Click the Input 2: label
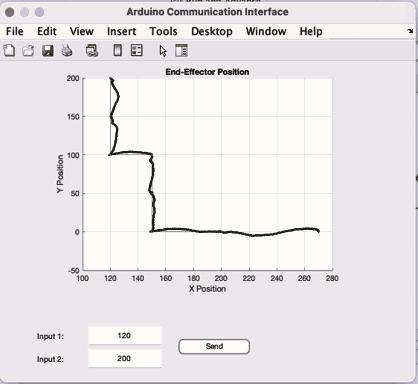Viewport: 418px width, 384px height. (50, 359)
